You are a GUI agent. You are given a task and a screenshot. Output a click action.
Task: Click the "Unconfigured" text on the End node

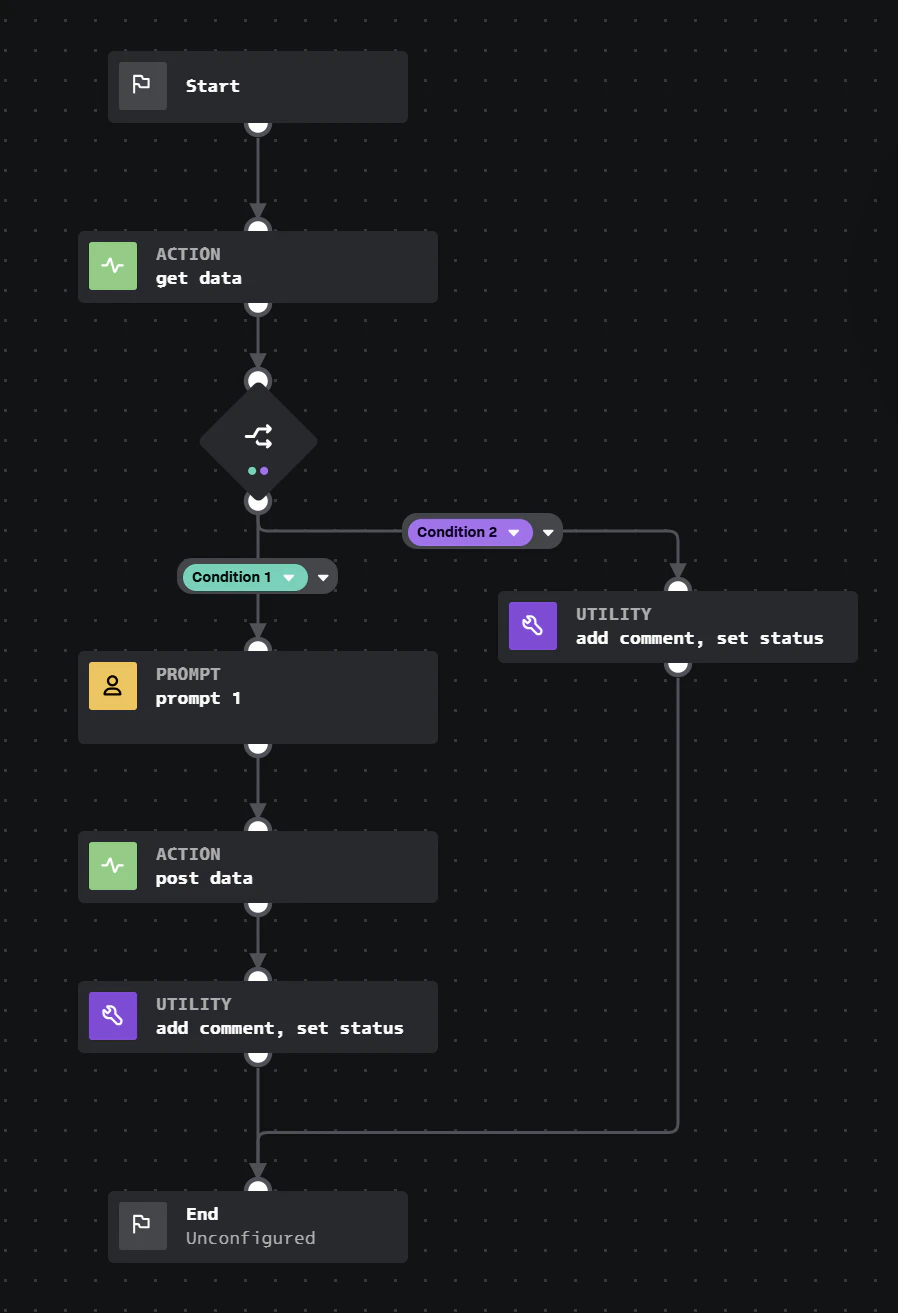pyautogui.click(x=251, y=1238)
